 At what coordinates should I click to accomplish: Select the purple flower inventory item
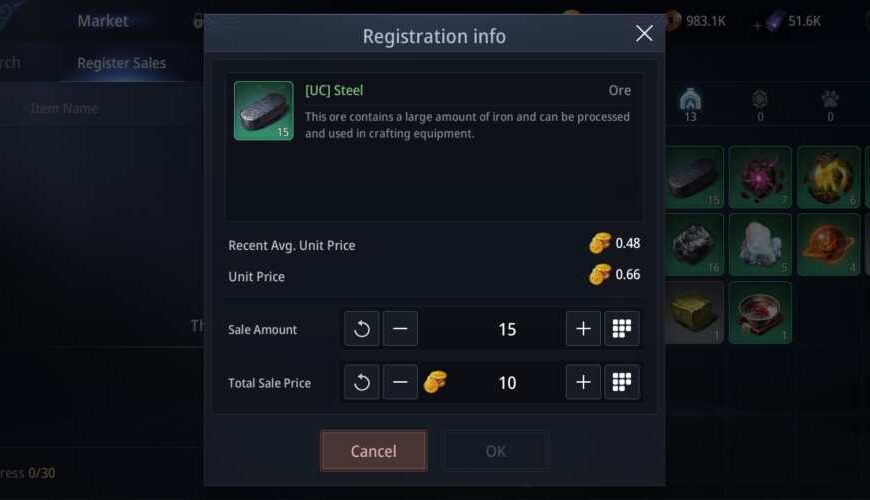click(760, 177)
